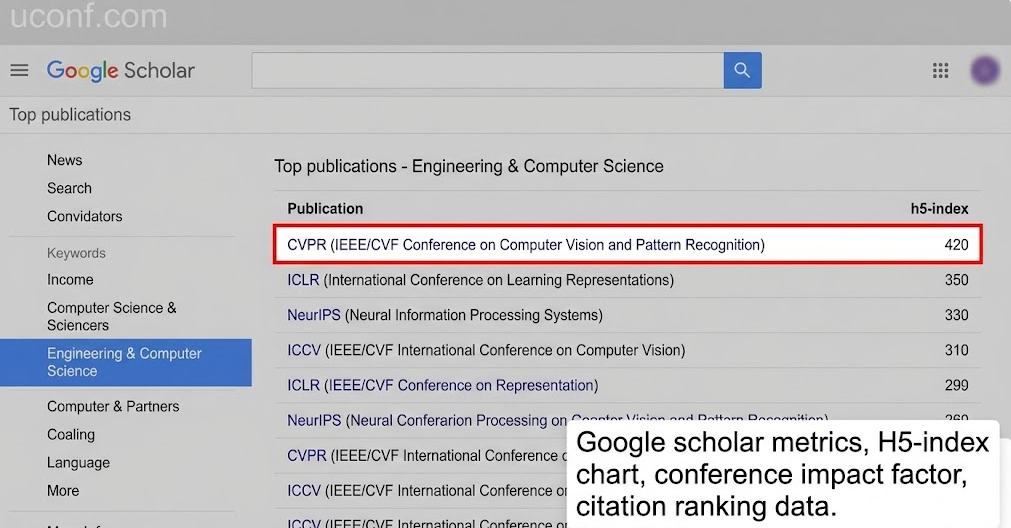The height and width of the screenshot is (528, 1011).
Task: Click the blue search magnifier button
Action: [x=742, y=70]
